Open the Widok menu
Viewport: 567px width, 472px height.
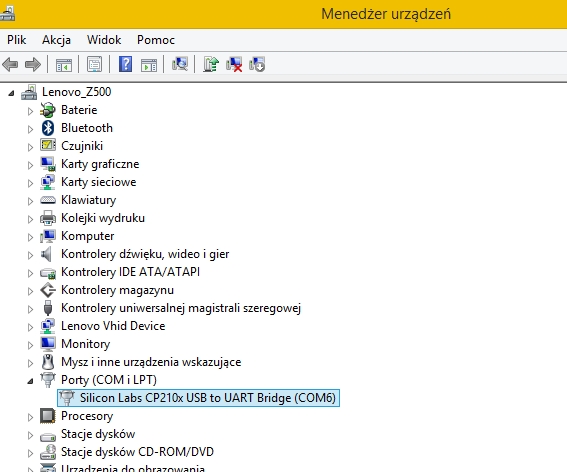(104, 40)
